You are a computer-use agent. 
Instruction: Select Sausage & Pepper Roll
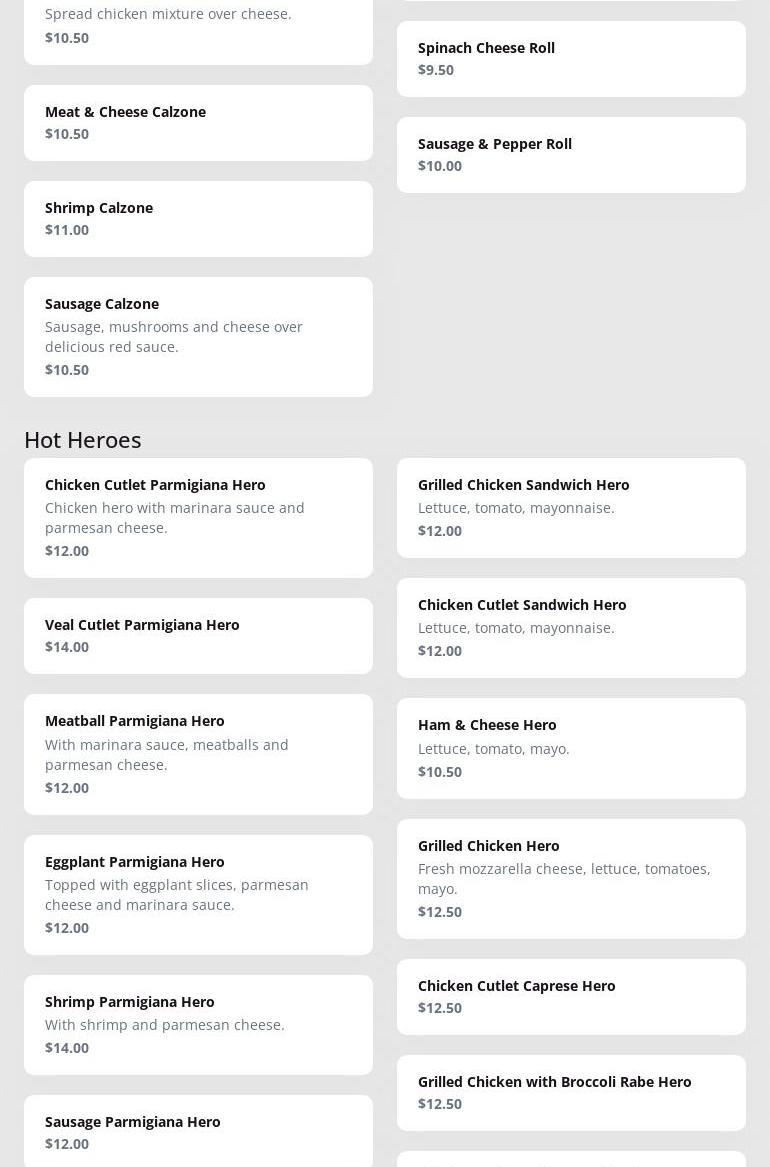pyautogui.click(x=571, y=154)
